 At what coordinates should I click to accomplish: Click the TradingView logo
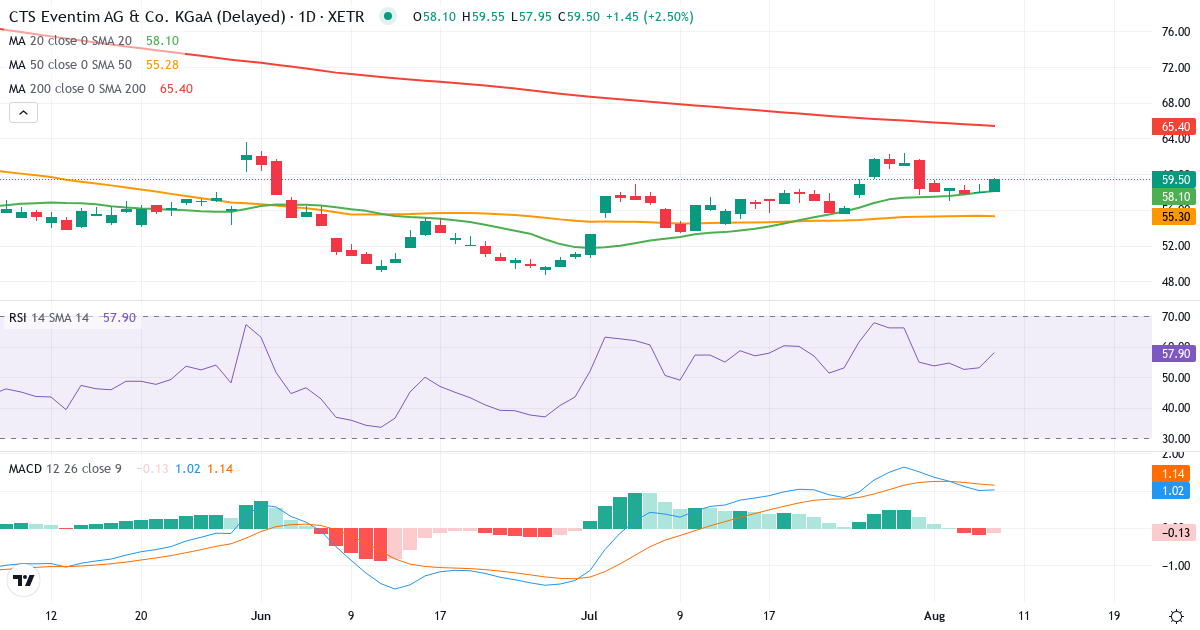click(24, 580)
